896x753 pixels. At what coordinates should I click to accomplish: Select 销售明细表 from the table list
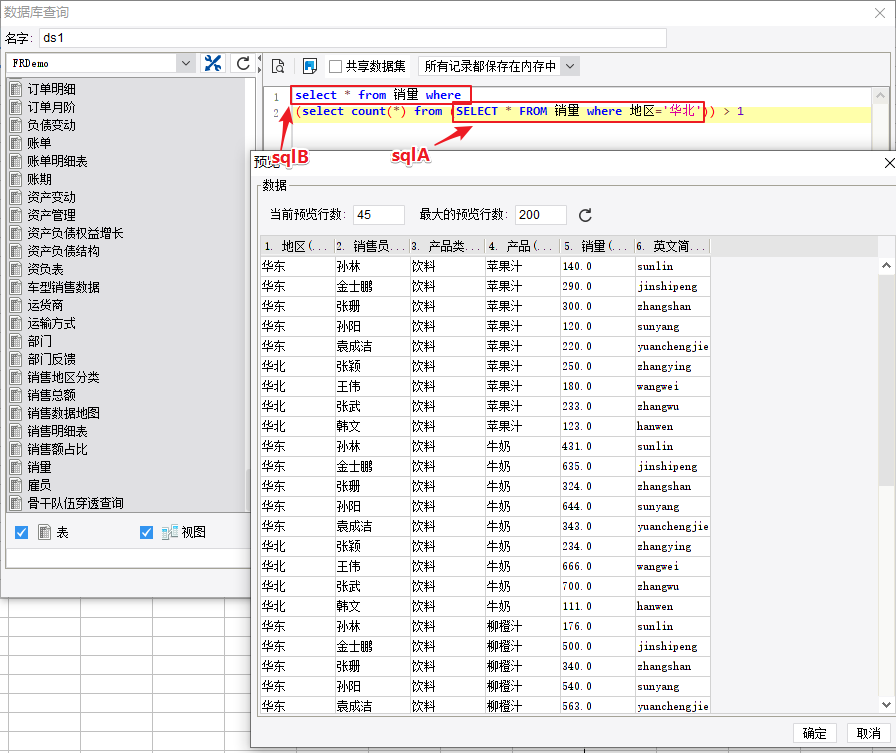(57, 431)
